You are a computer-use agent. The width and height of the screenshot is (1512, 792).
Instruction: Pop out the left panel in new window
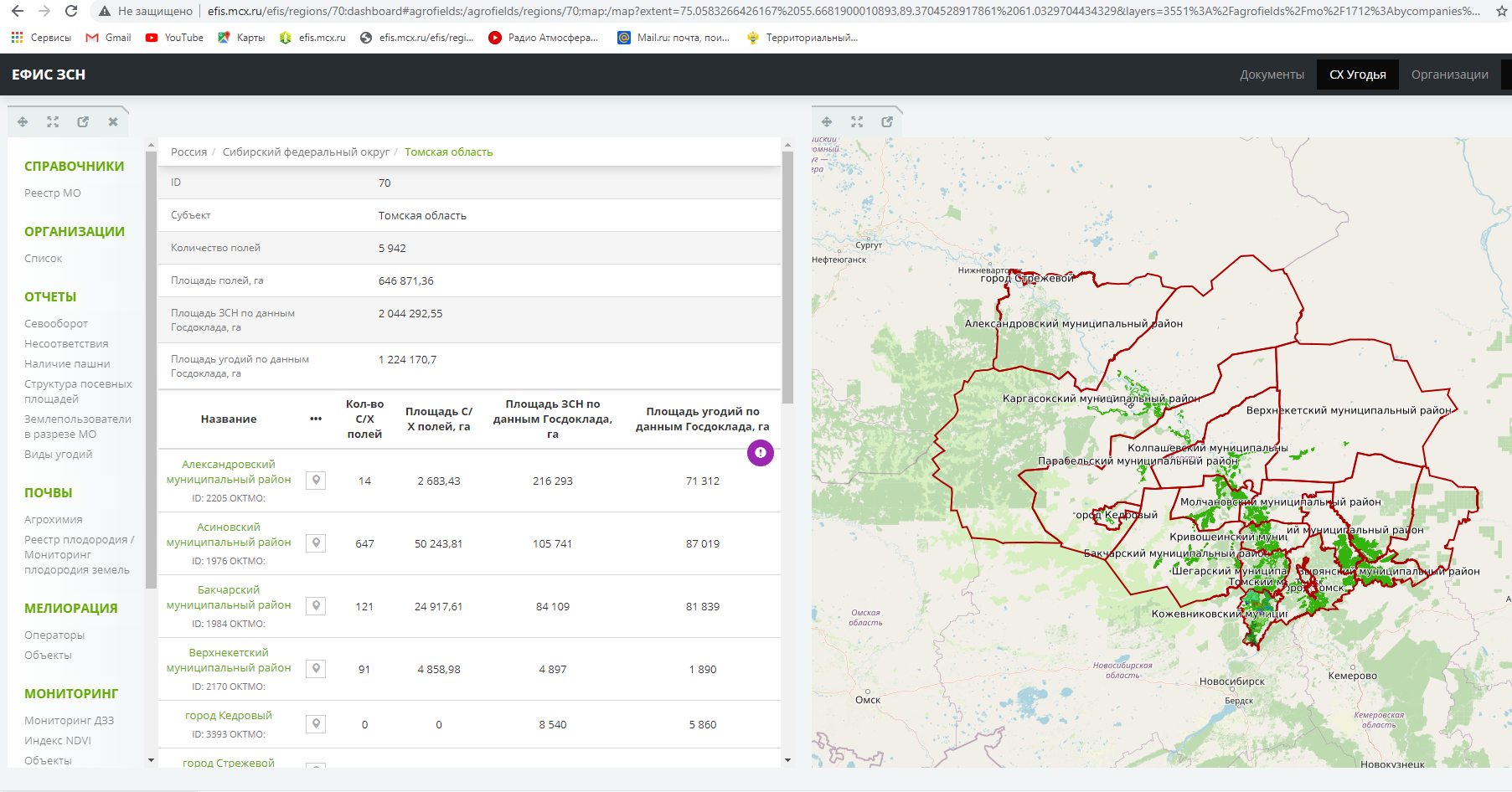point(83,122)
